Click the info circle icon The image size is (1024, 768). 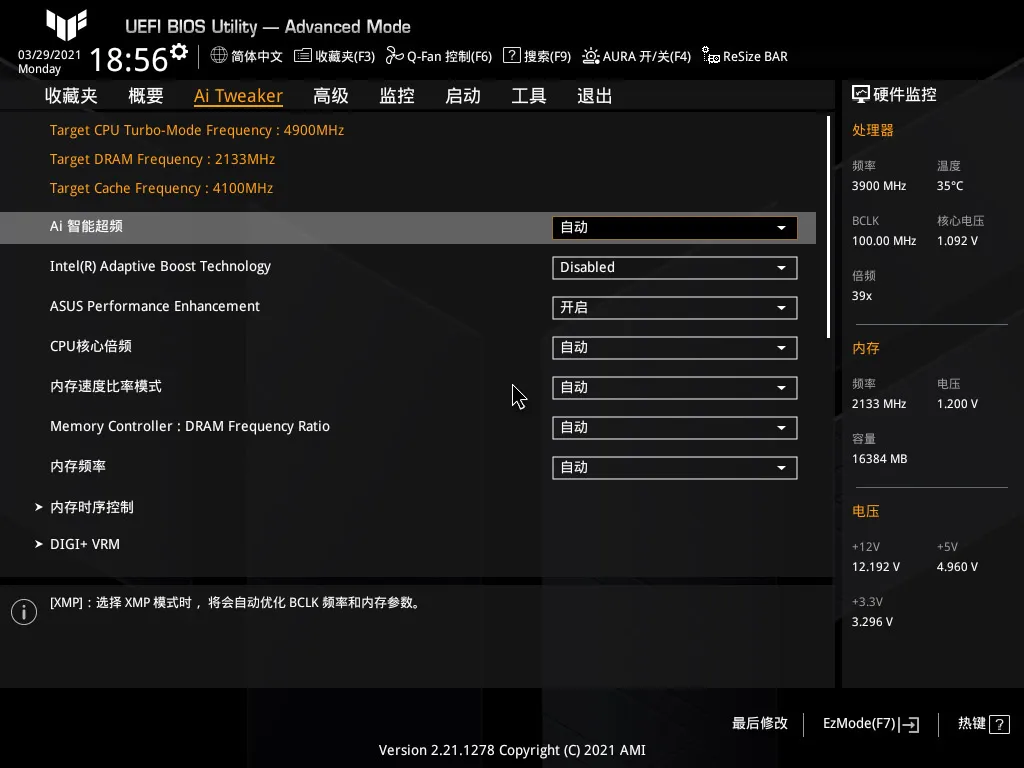[24, 612]
